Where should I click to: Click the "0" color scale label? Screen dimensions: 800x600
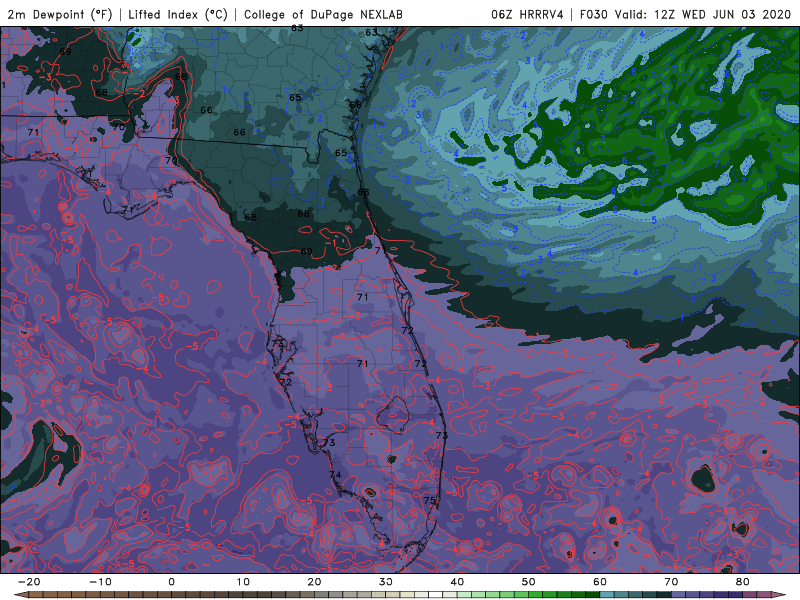pyautogui.click(x=171, y=582)
